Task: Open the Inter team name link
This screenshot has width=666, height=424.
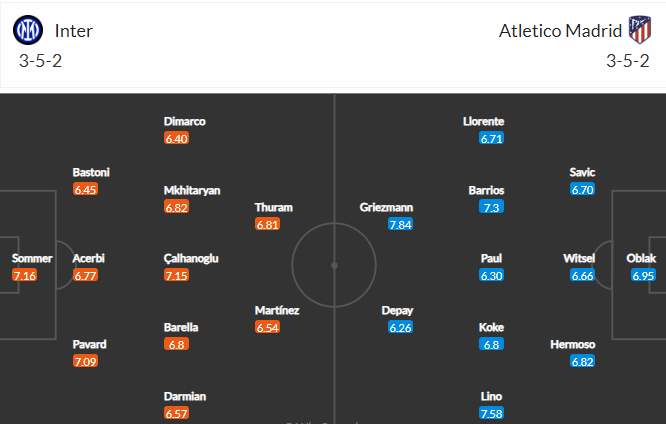Action: click(x=73, y=31)
